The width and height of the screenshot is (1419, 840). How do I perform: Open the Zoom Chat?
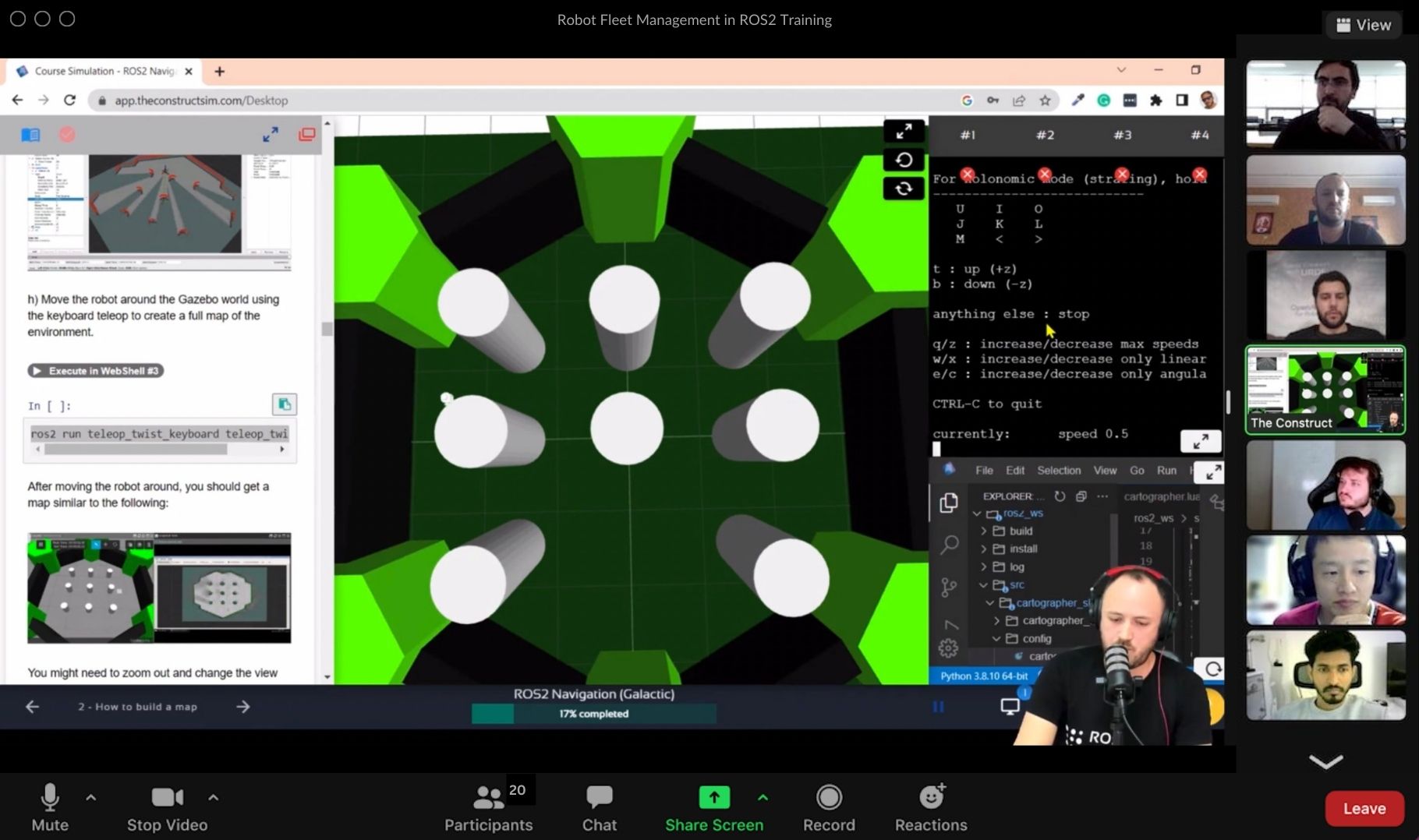pos(600,807)
